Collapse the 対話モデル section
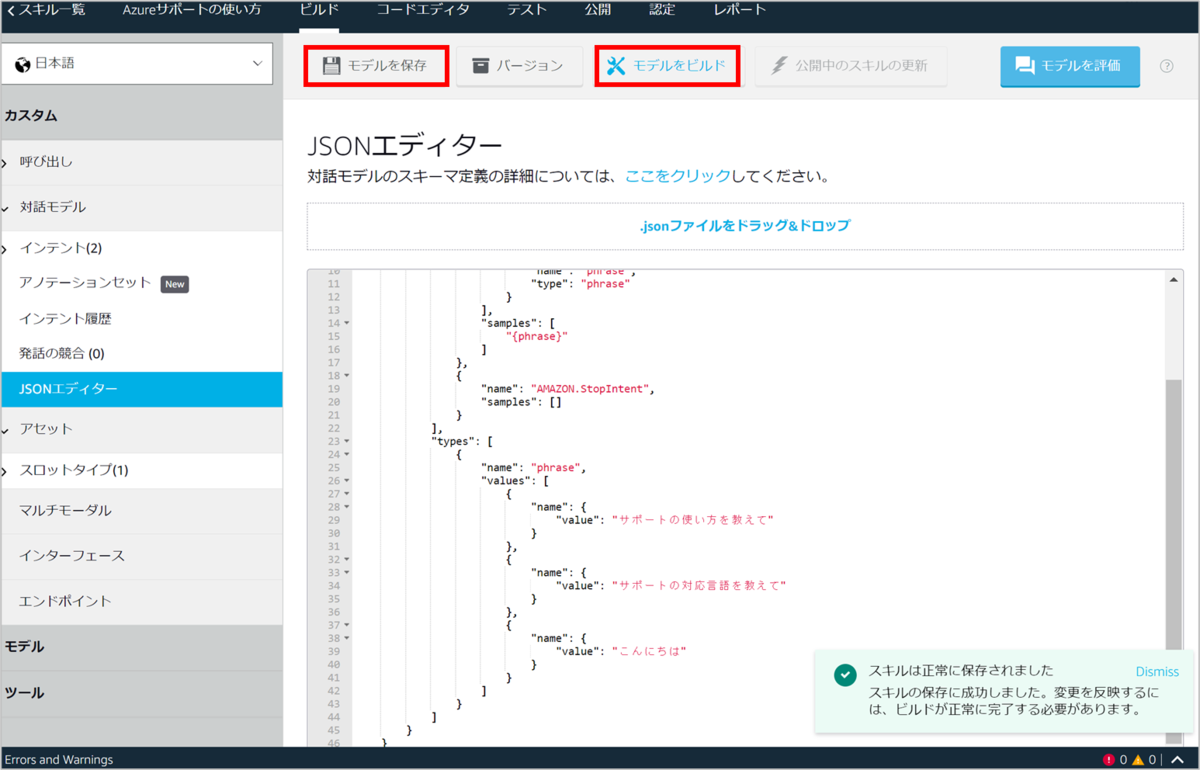Image resolution: width=1200 pixels, height=770 pixels. (x=5, y=208)
